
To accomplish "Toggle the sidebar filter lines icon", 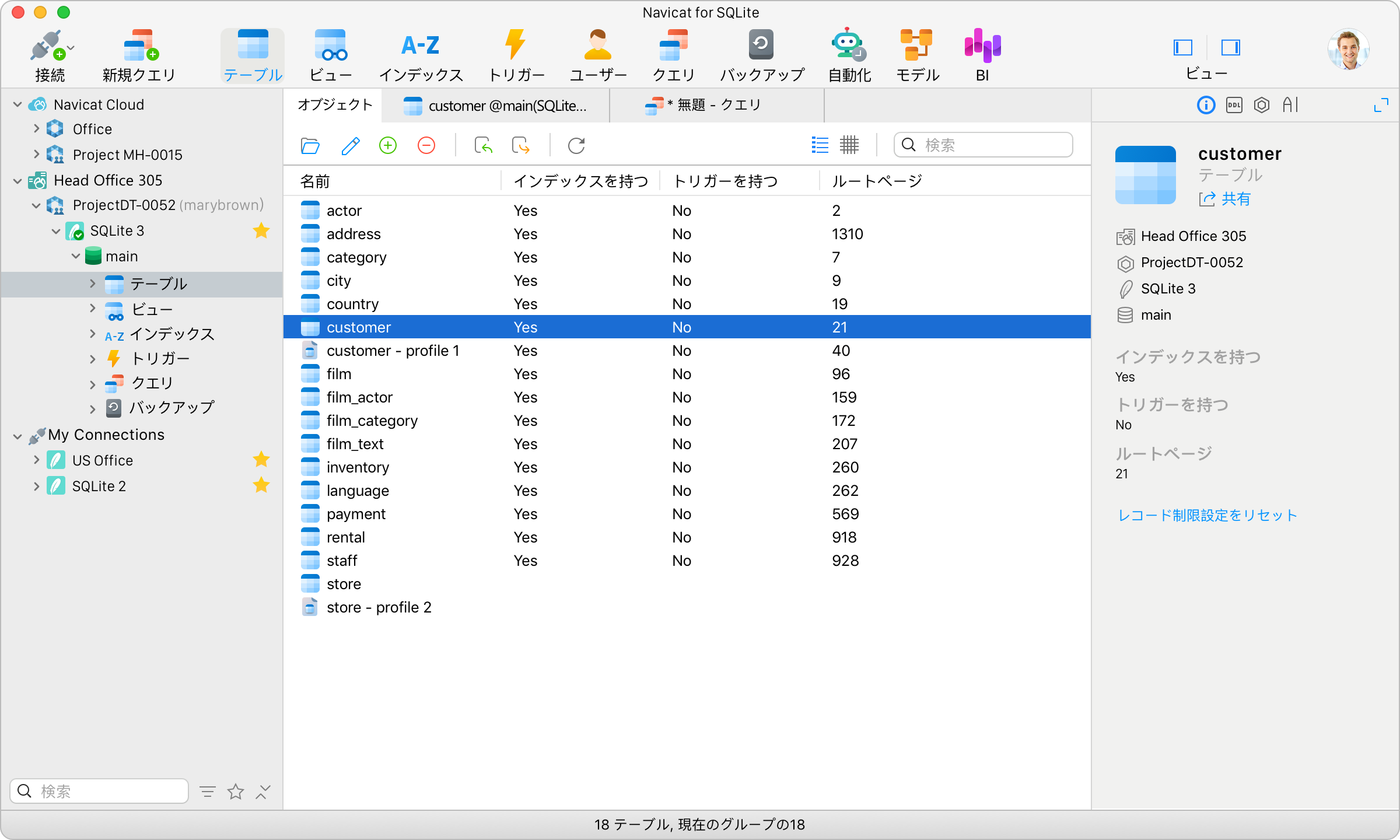I will click(x=208, y=792).
